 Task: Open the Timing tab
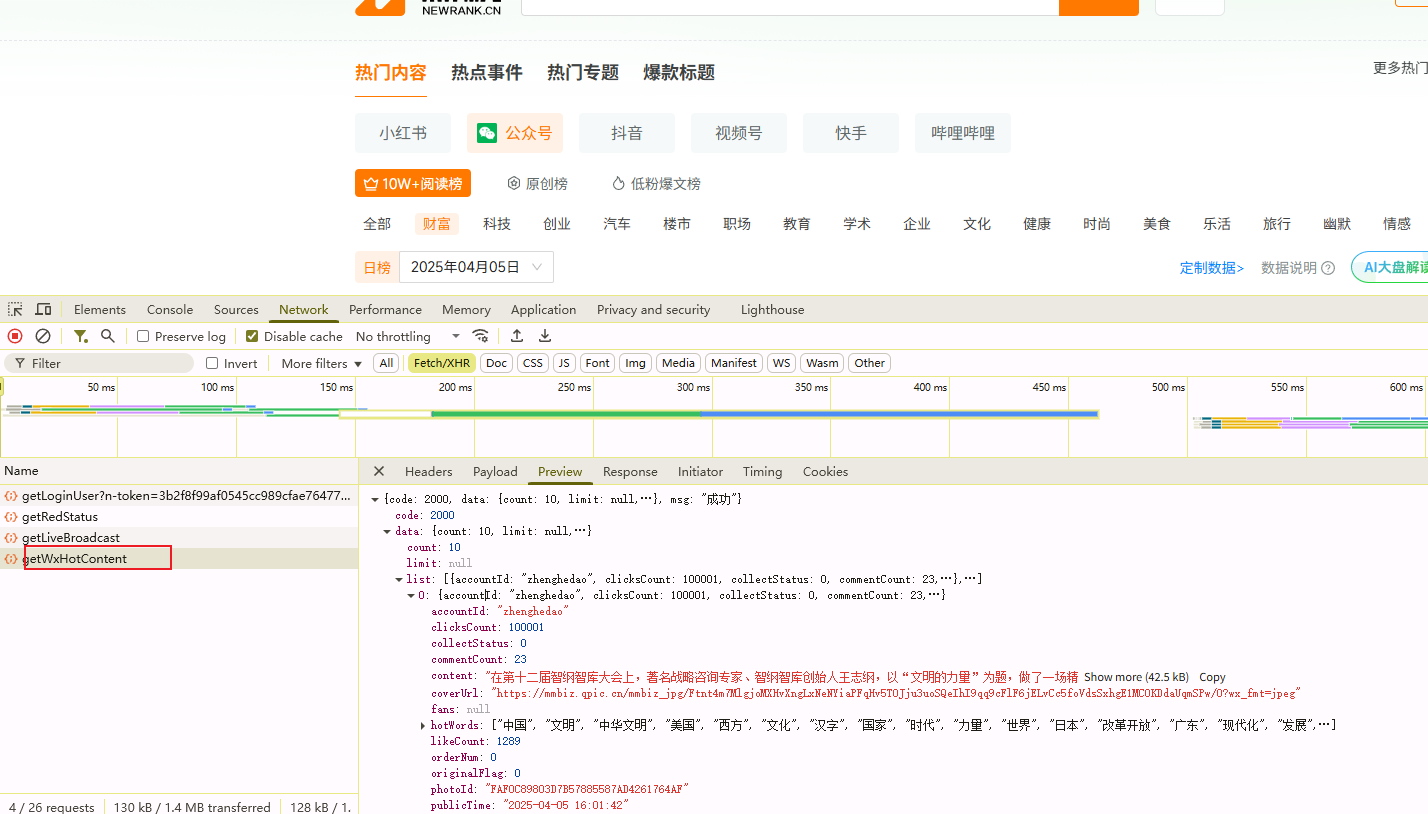pos(762,471)
